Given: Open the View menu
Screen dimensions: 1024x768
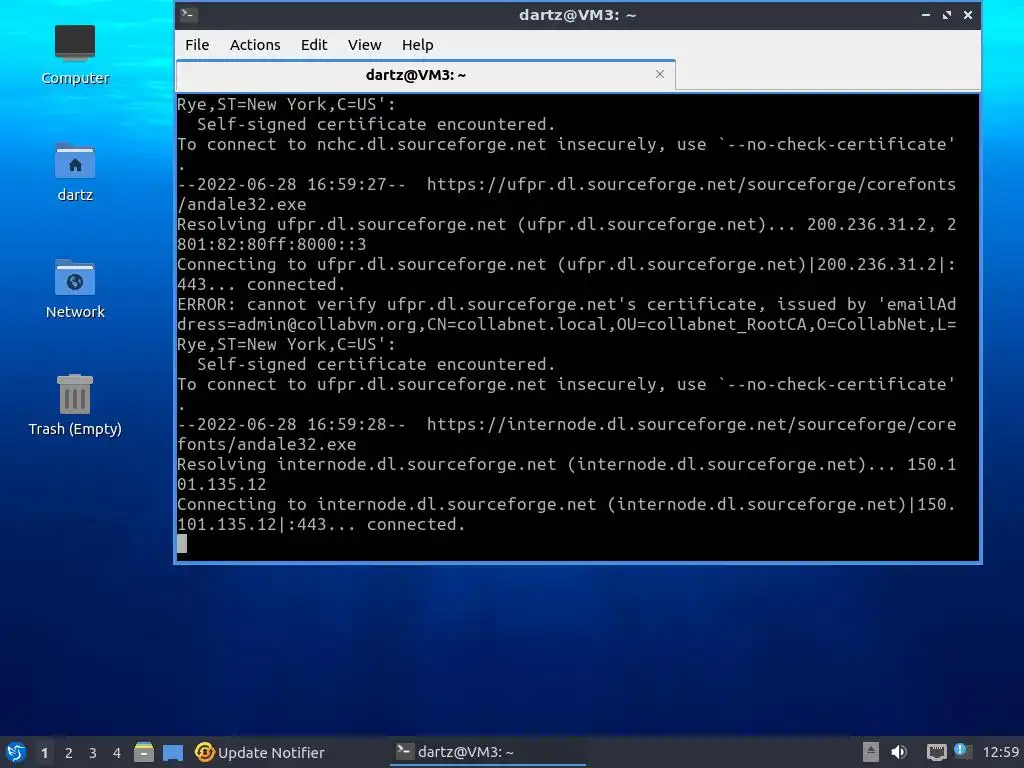Looking at the screenshot, I should [x=364, y=44].
